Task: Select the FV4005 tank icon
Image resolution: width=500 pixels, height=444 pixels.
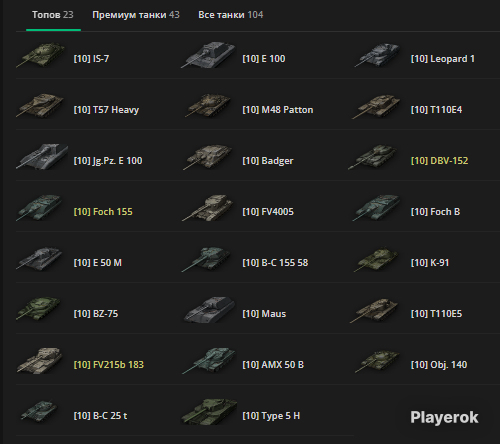Action: coord(207,208)
